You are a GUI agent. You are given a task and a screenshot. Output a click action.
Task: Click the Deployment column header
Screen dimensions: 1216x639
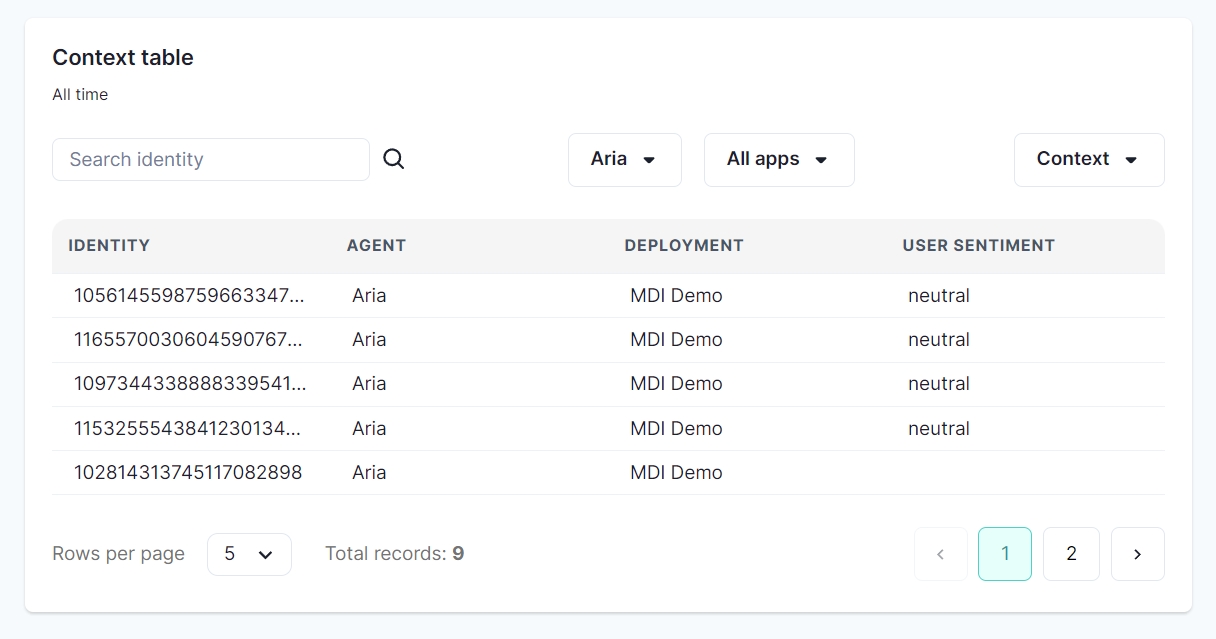(x=683, y=245)
